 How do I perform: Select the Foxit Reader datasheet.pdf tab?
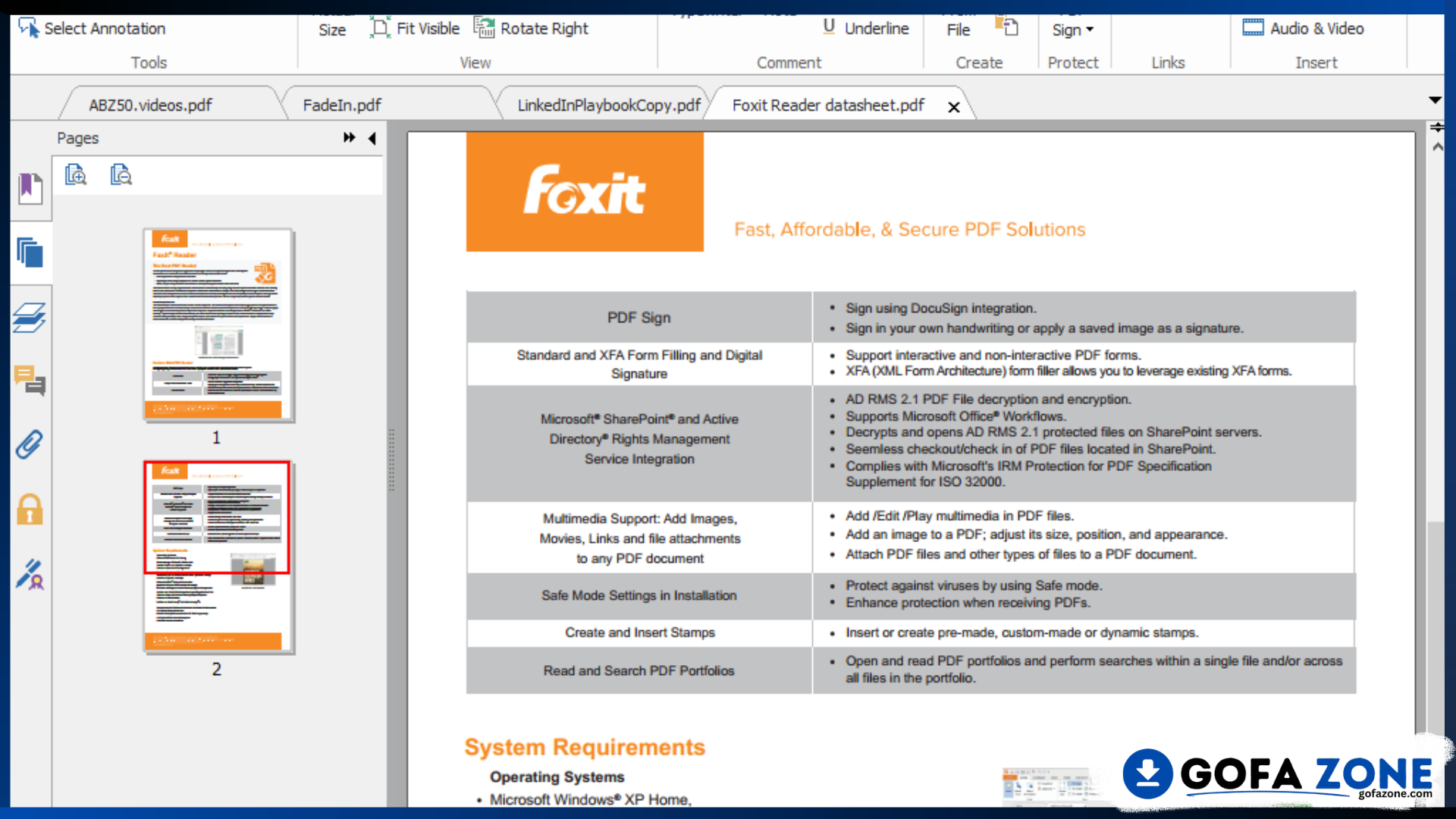(828, 105)
